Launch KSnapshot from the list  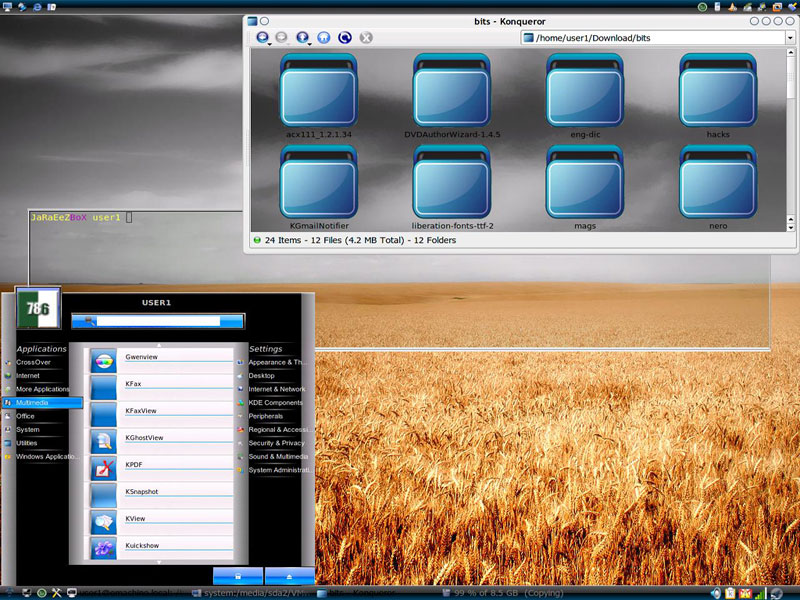162,495
